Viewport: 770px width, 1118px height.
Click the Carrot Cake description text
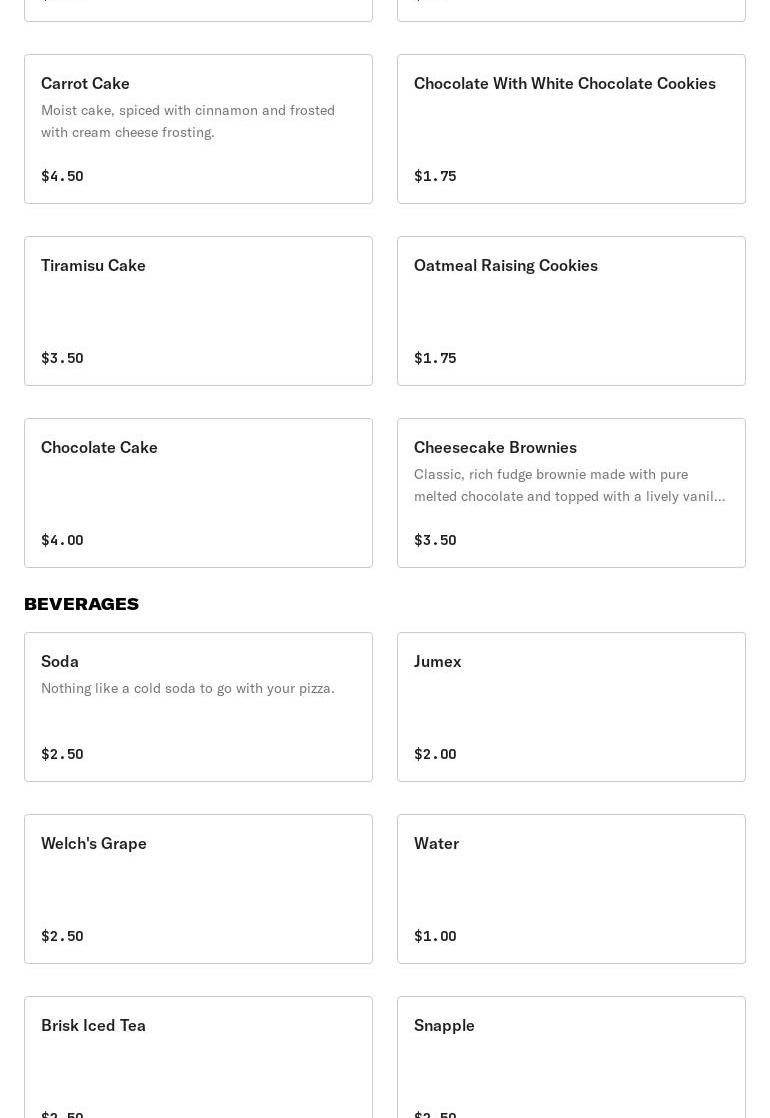pyautogui.click(x=188, y=121)
